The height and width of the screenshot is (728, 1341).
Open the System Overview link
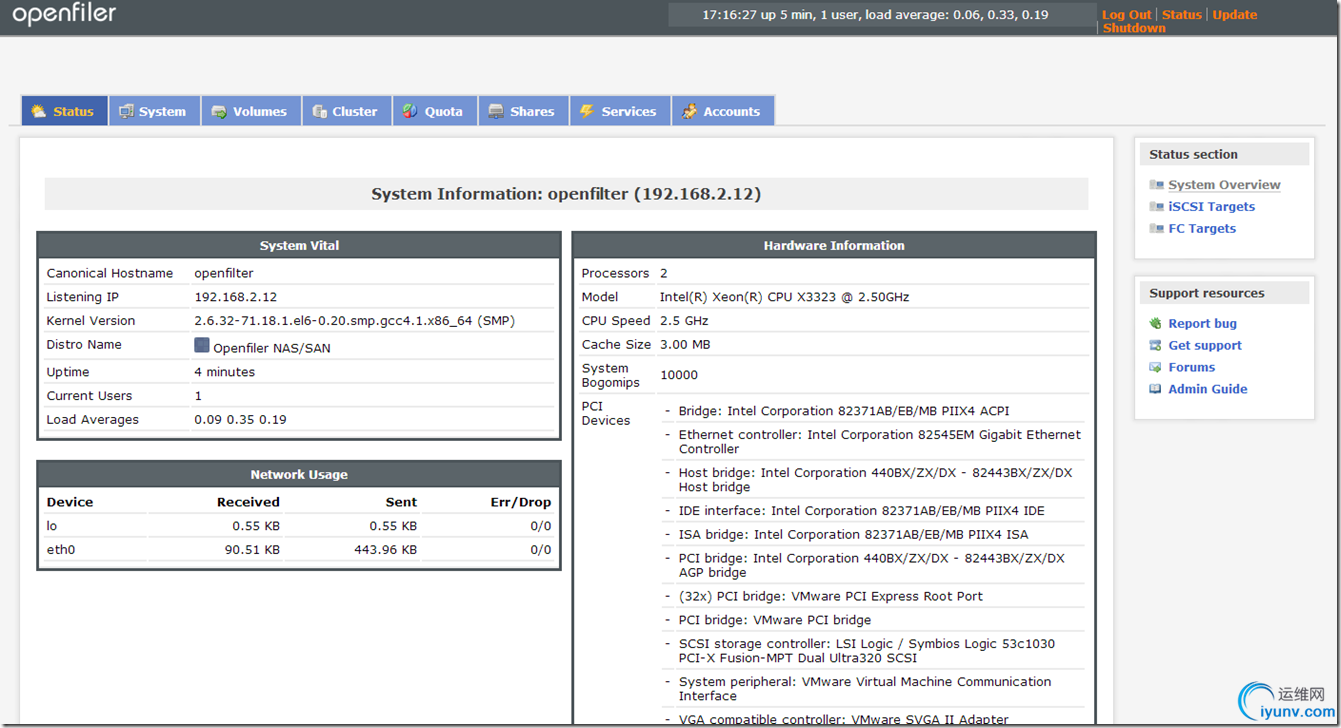[x=1224, y=185]
